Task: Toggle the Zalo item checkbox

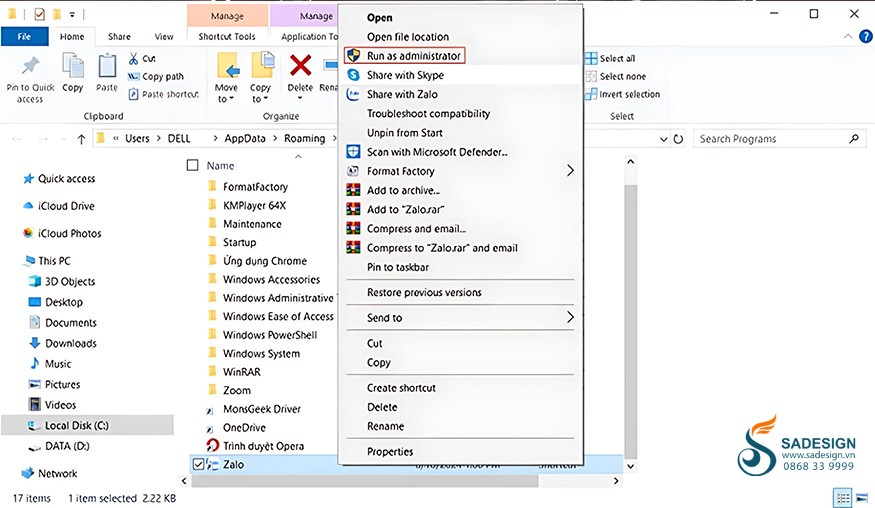Action: (x=198, y=464)
